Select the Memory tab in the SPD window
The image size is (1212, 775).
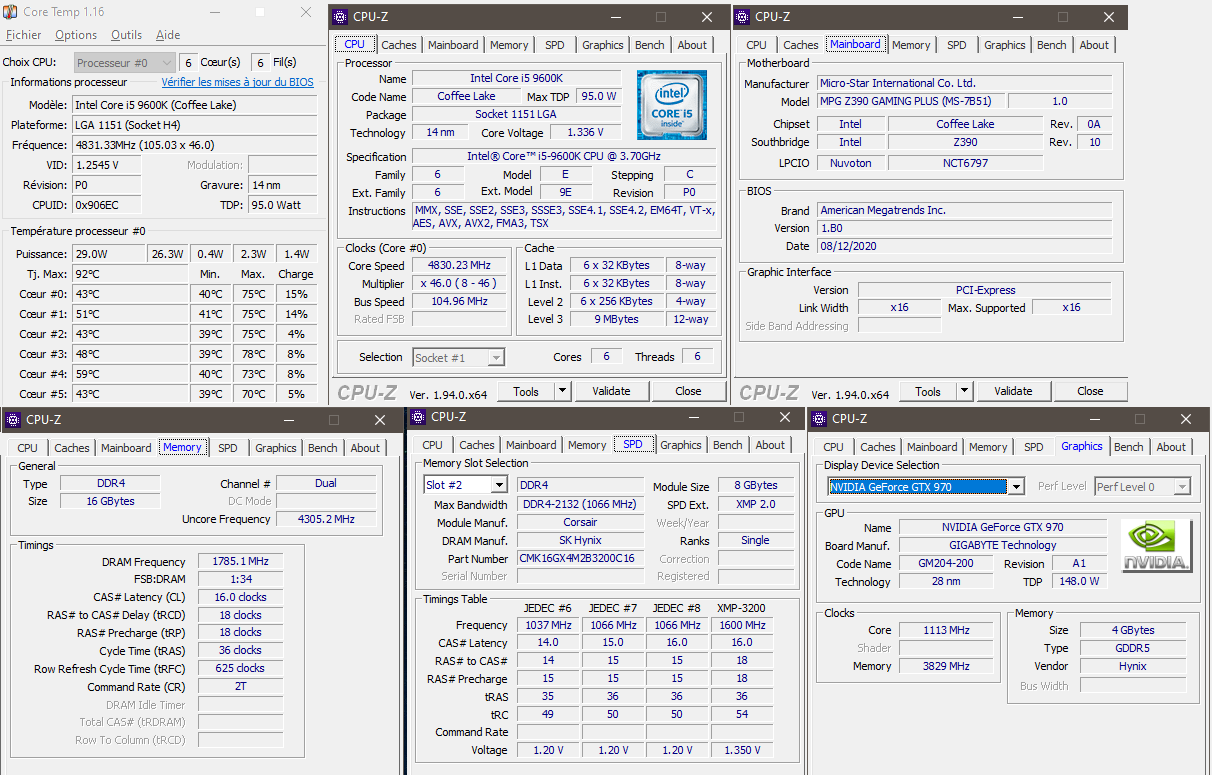587,445
